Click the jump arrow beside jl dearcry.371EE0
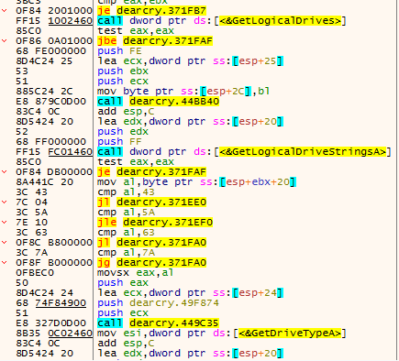This screenshot has width=399, height=361. 4,202
